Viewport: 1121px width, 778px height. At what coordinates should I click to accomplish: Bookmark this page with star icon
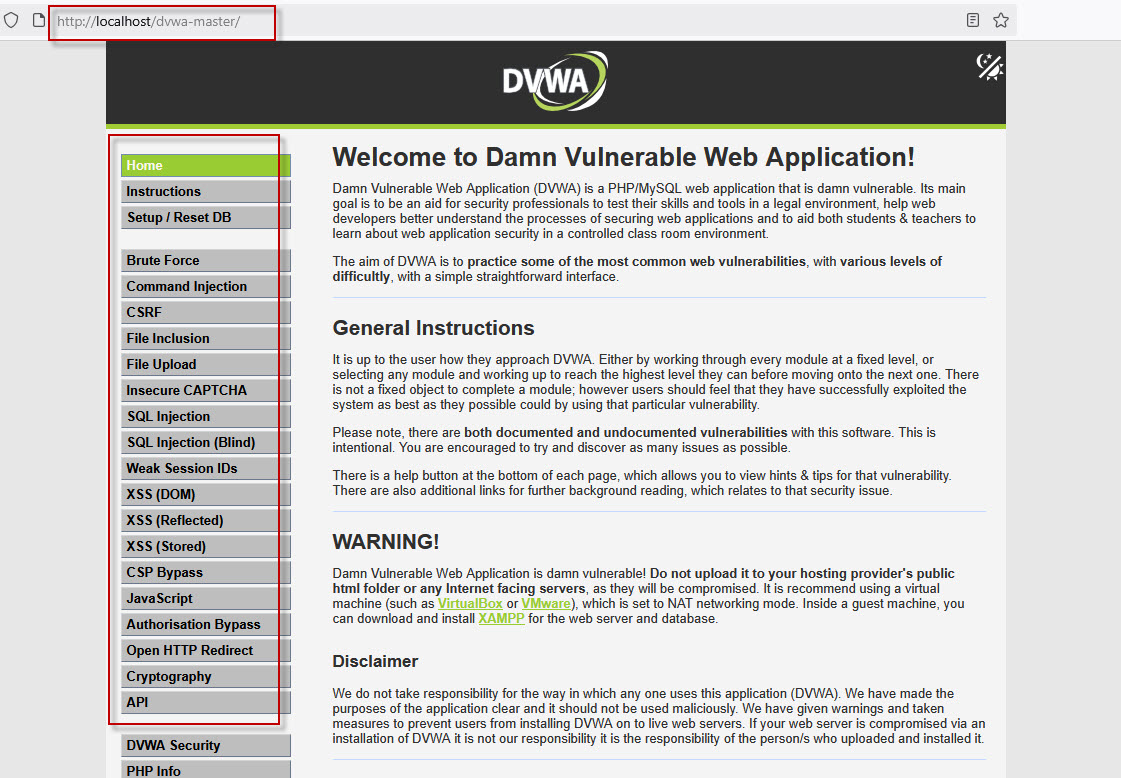(1001, 20)
